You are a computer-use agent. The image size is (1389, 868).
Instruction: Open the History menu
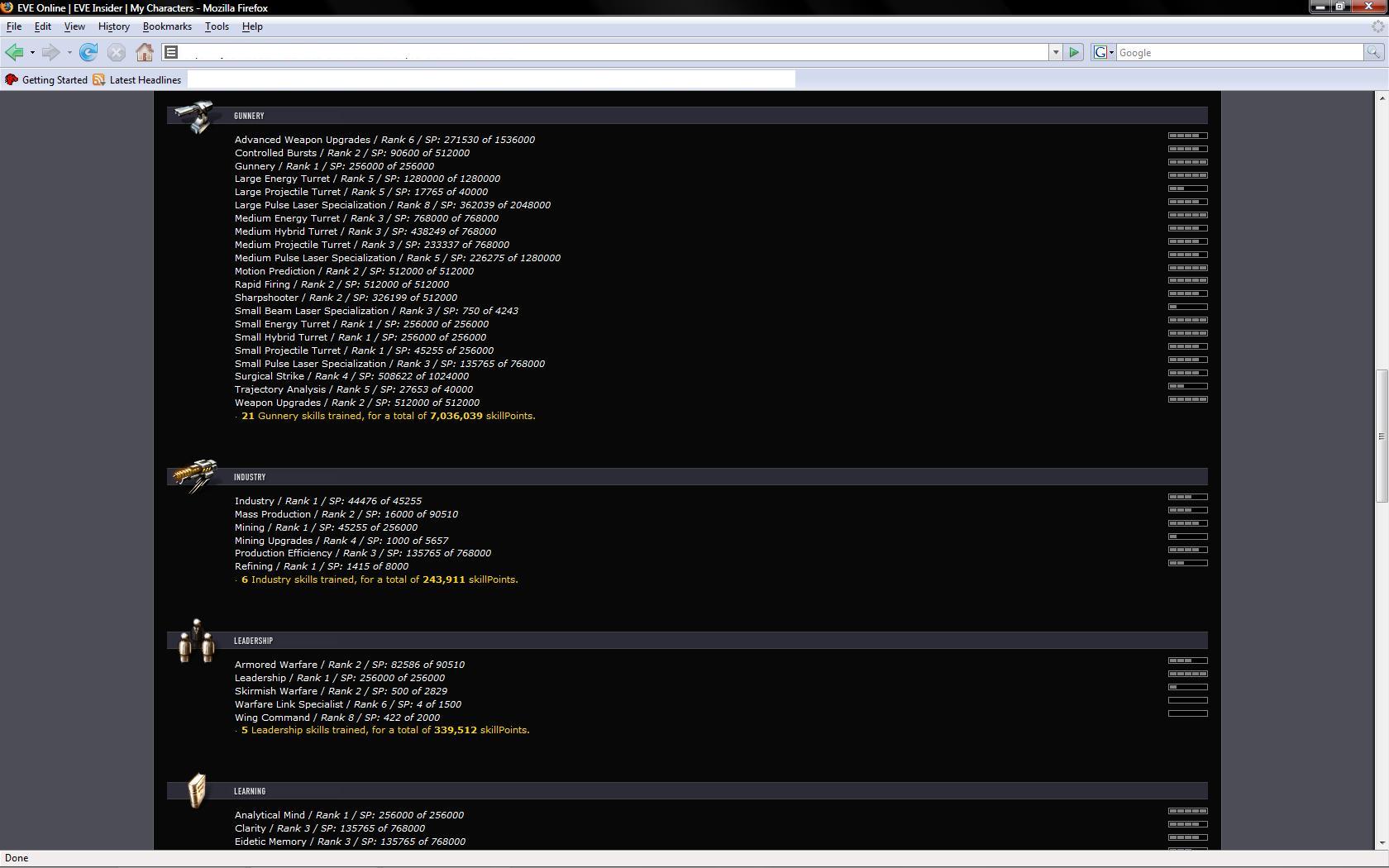point(114,26)
